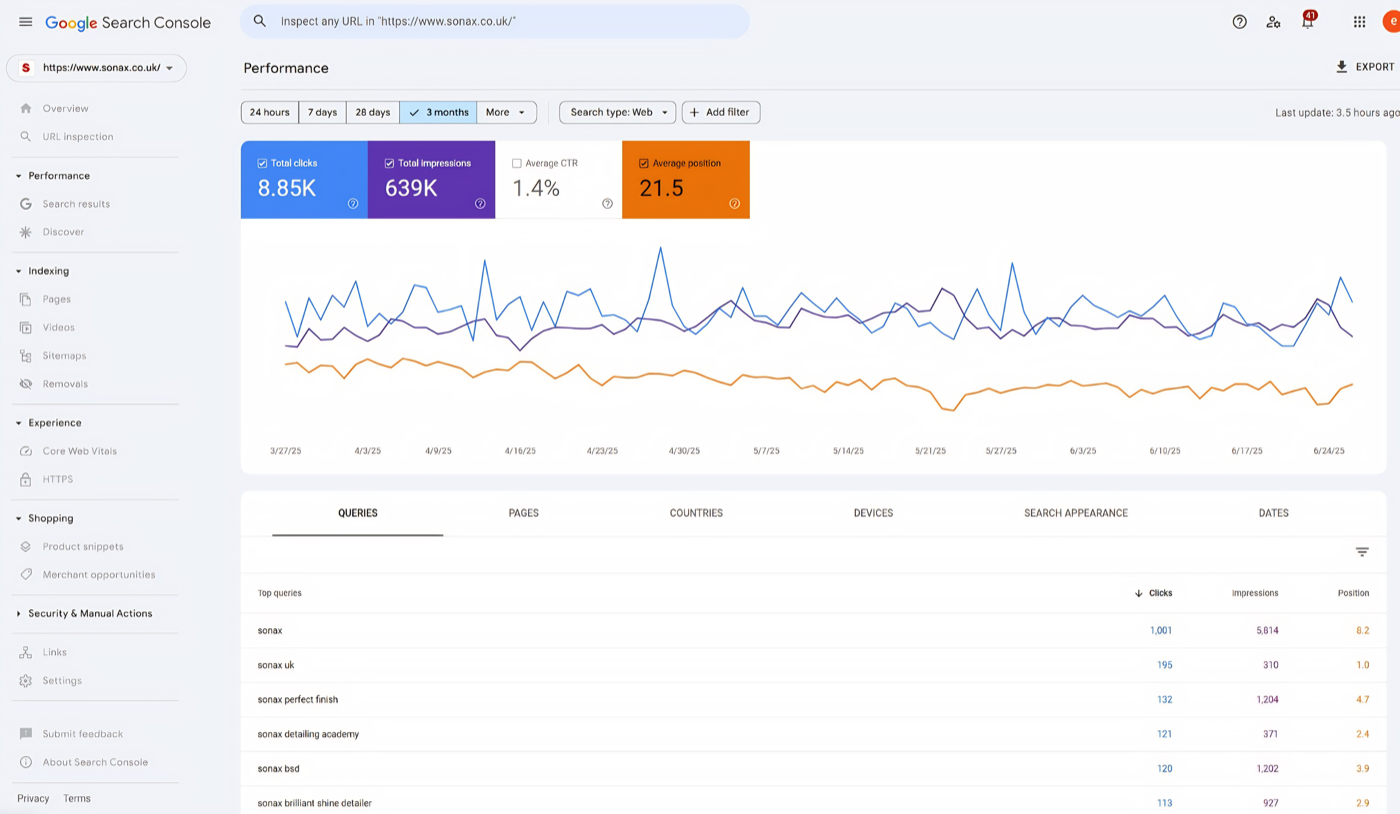Click the Help question mark icon
Screen dimensions: 1400x814
(x=1239, y=22)
